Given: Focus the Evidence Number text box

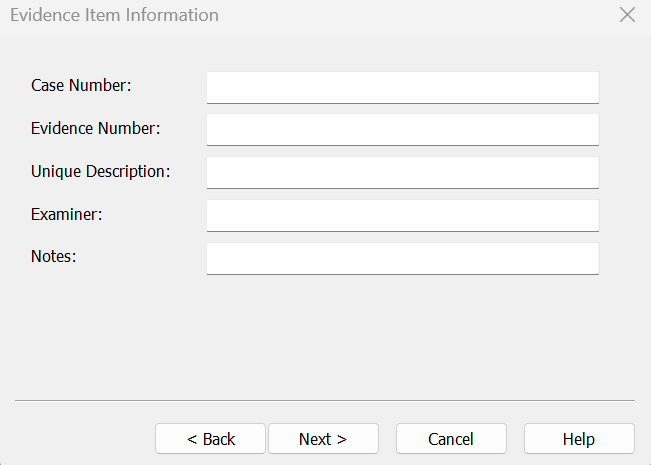Looking at the screenshot, I should 402,130.
